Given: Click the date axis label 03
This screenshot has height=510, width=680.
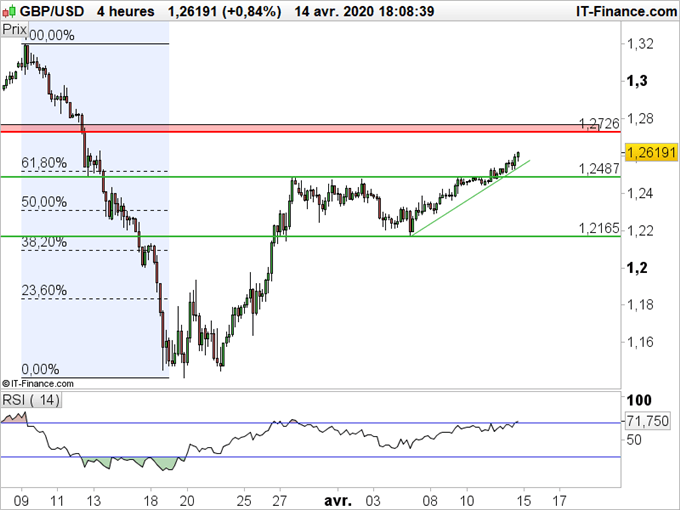Looking at the screenshot, I should click(x=373, y=500).
